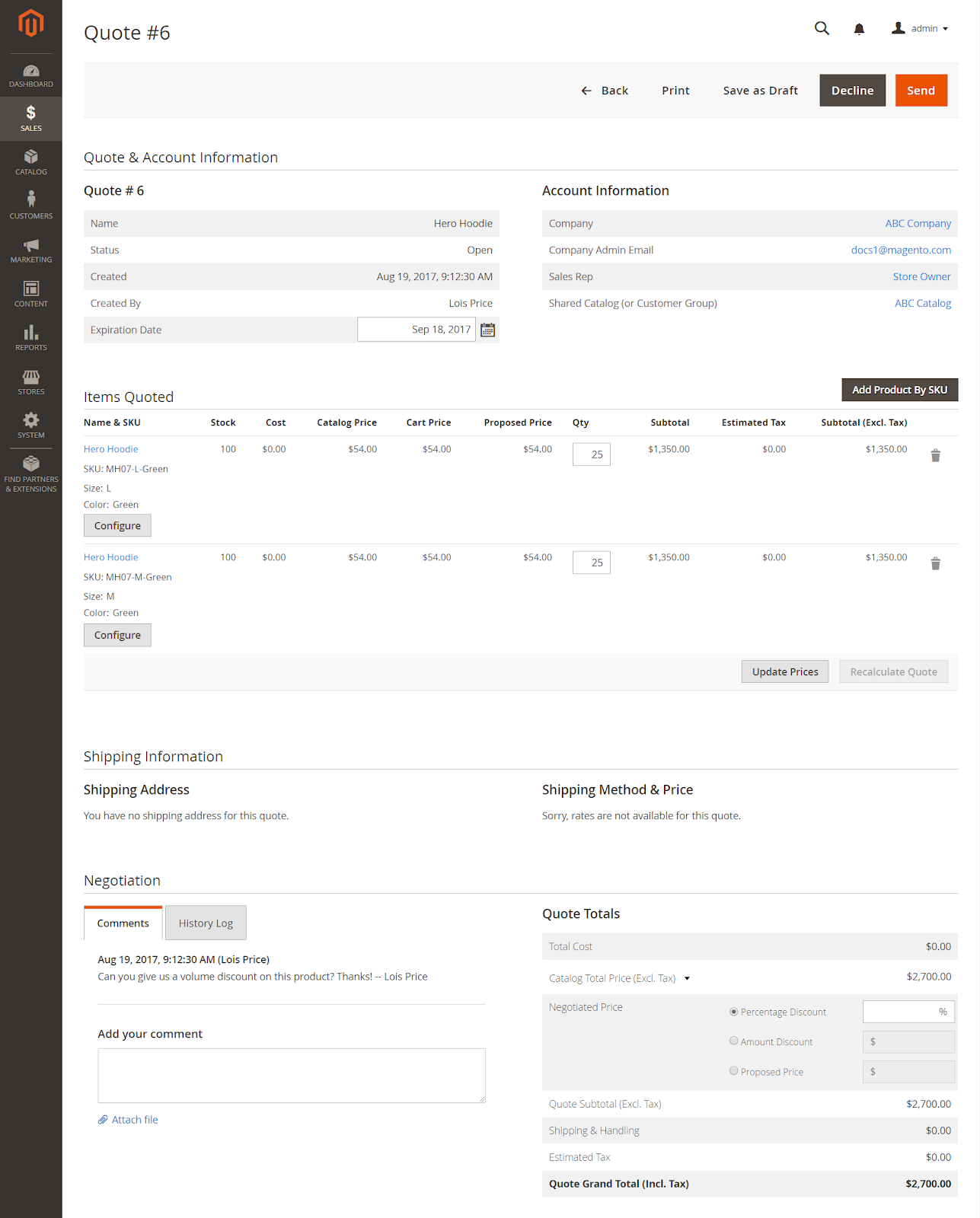Click the Status value 'Open'
The width and height of the screenshot is (980, 1218).
[480, 250]
